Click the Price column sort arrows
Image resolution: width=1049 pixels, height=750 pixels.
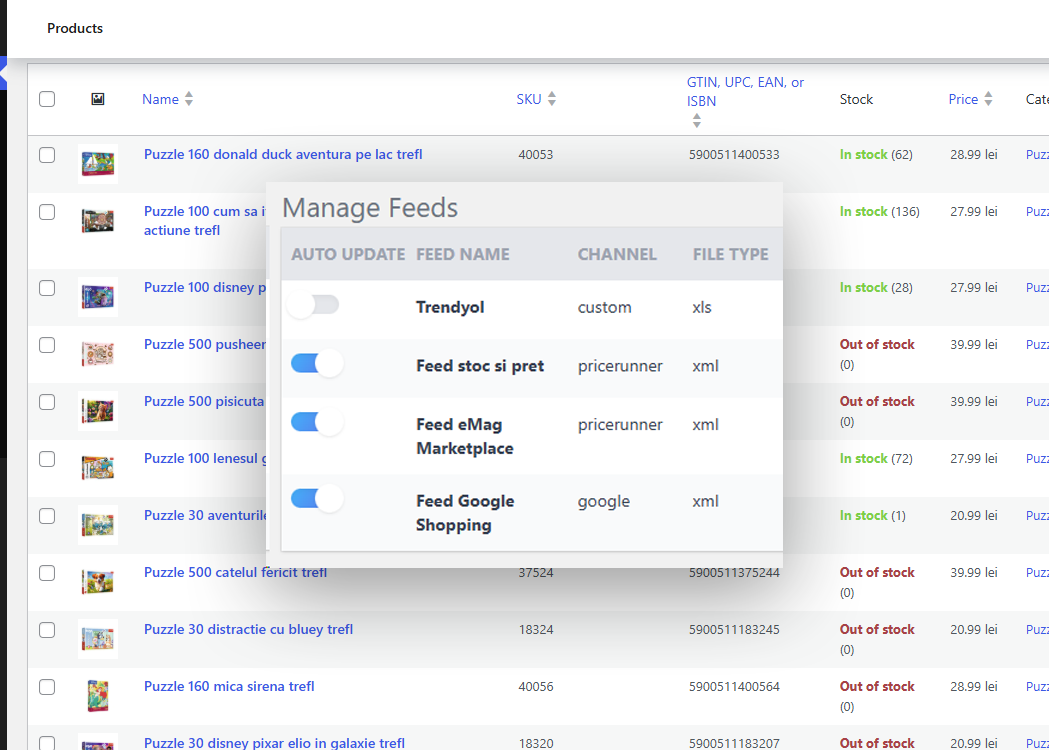coord(988,99)
